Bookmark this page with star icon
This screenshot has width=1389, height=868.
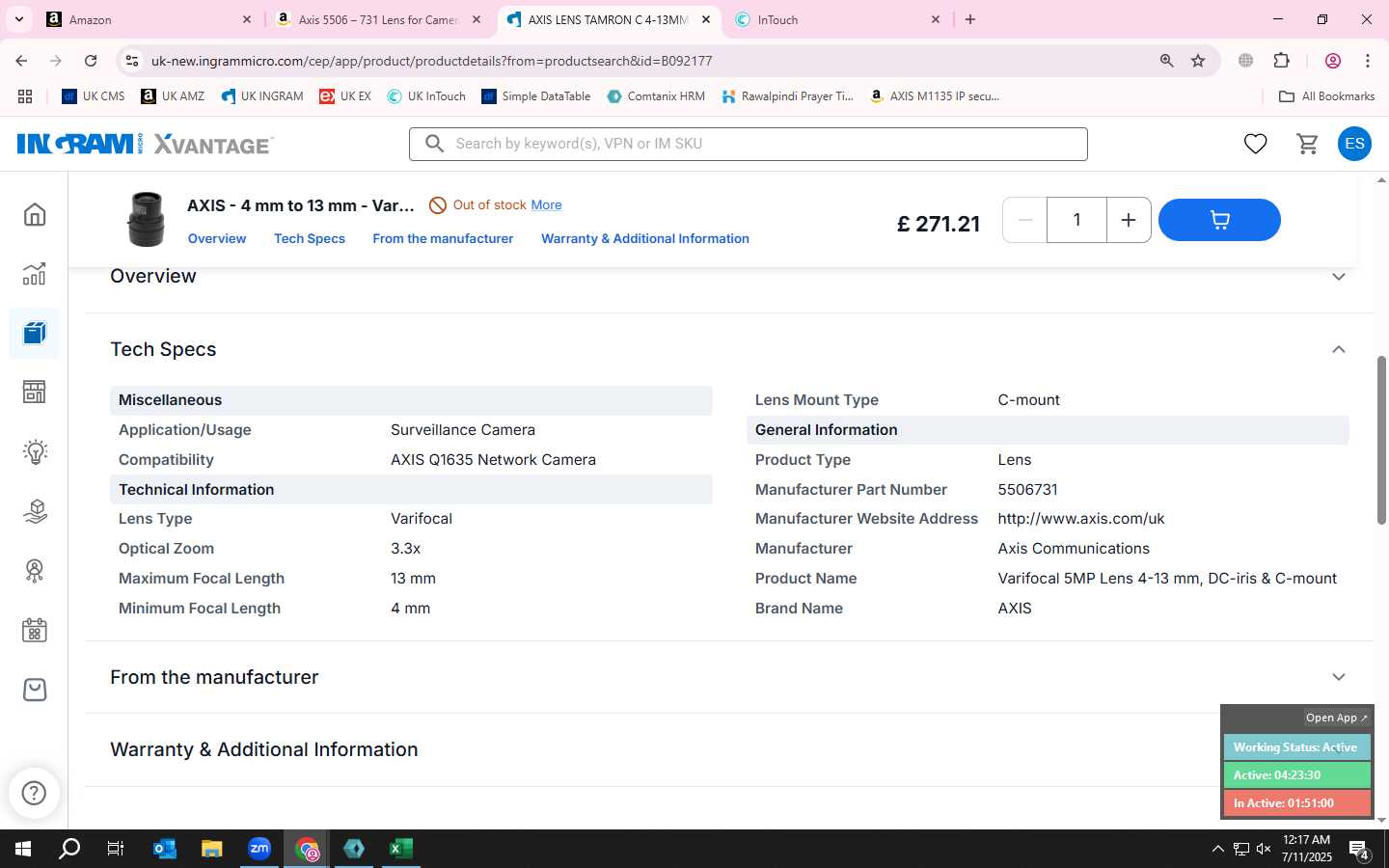pyautogui.click(x=1198, y=61)
